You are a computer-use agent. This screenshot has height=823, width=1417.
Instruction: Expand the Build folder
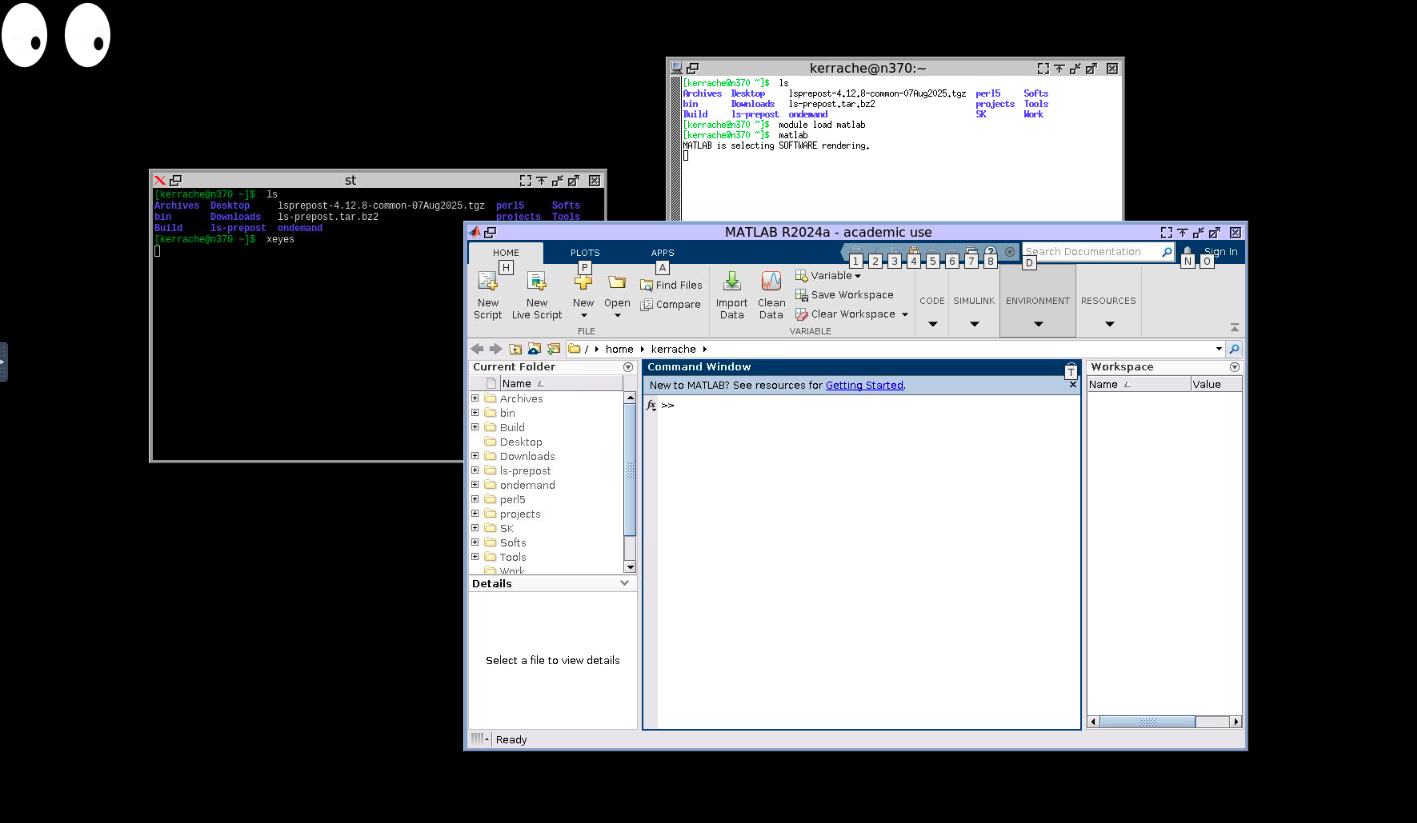pos(475,427)
